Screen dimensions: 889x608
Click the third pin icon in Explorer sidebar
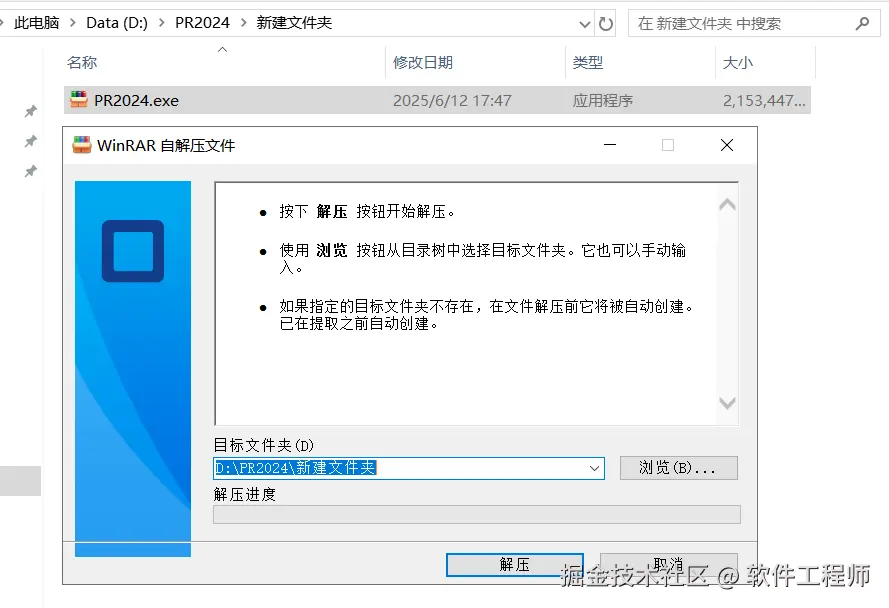pos(31,171)
